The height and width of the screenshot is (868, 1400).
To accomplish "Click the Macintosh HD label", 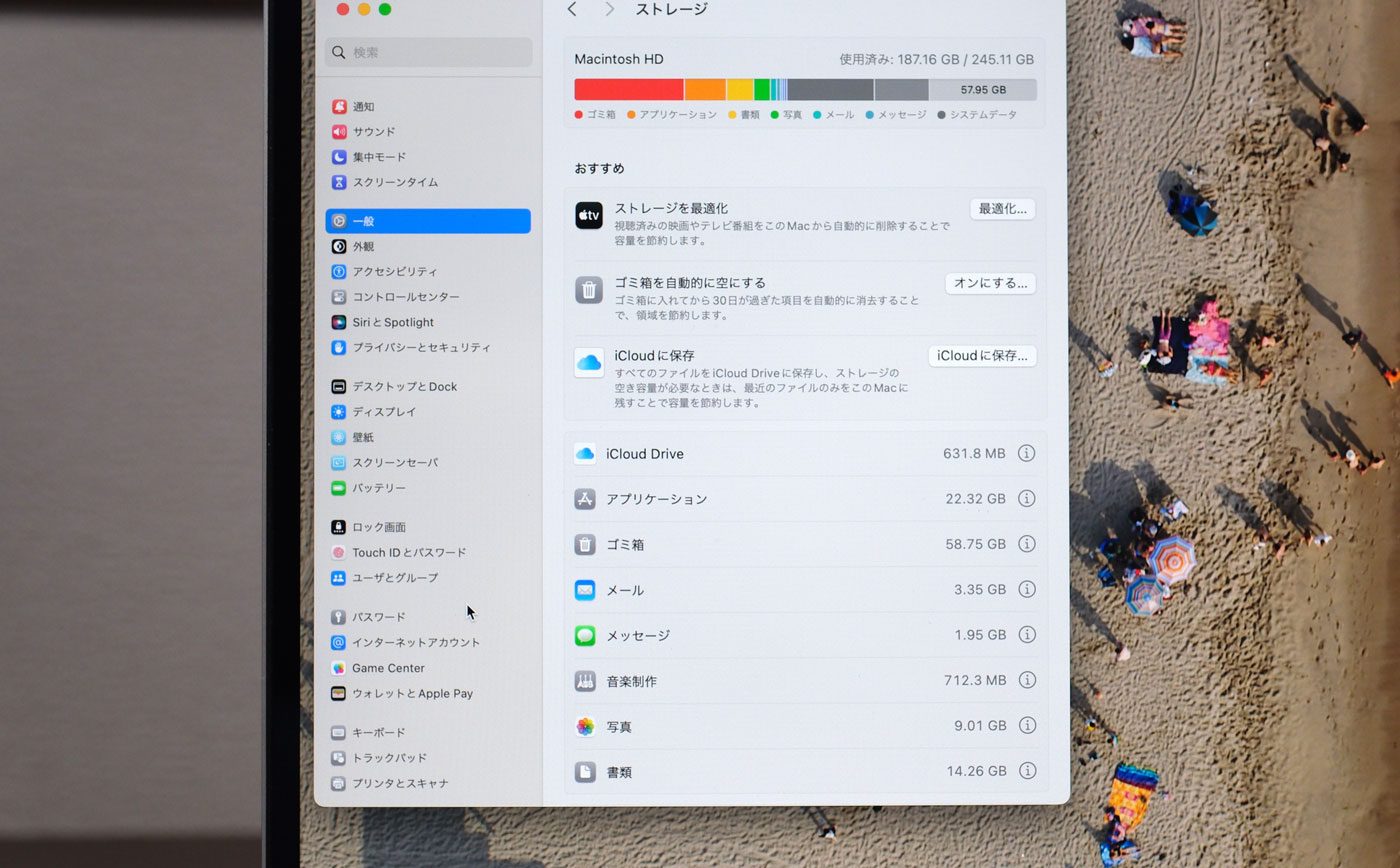I will [619, 59].
